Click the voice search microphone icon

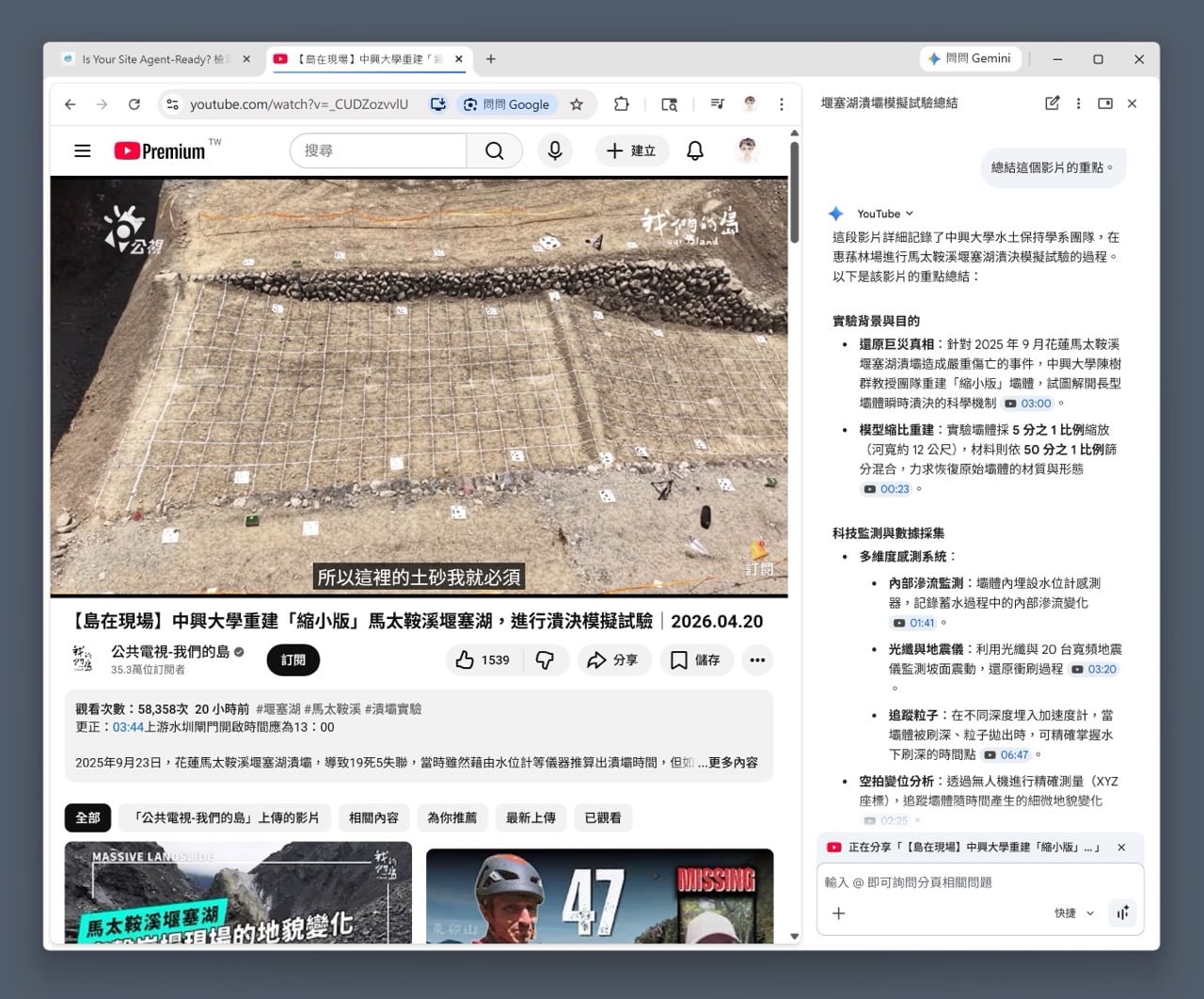[555, 151]
